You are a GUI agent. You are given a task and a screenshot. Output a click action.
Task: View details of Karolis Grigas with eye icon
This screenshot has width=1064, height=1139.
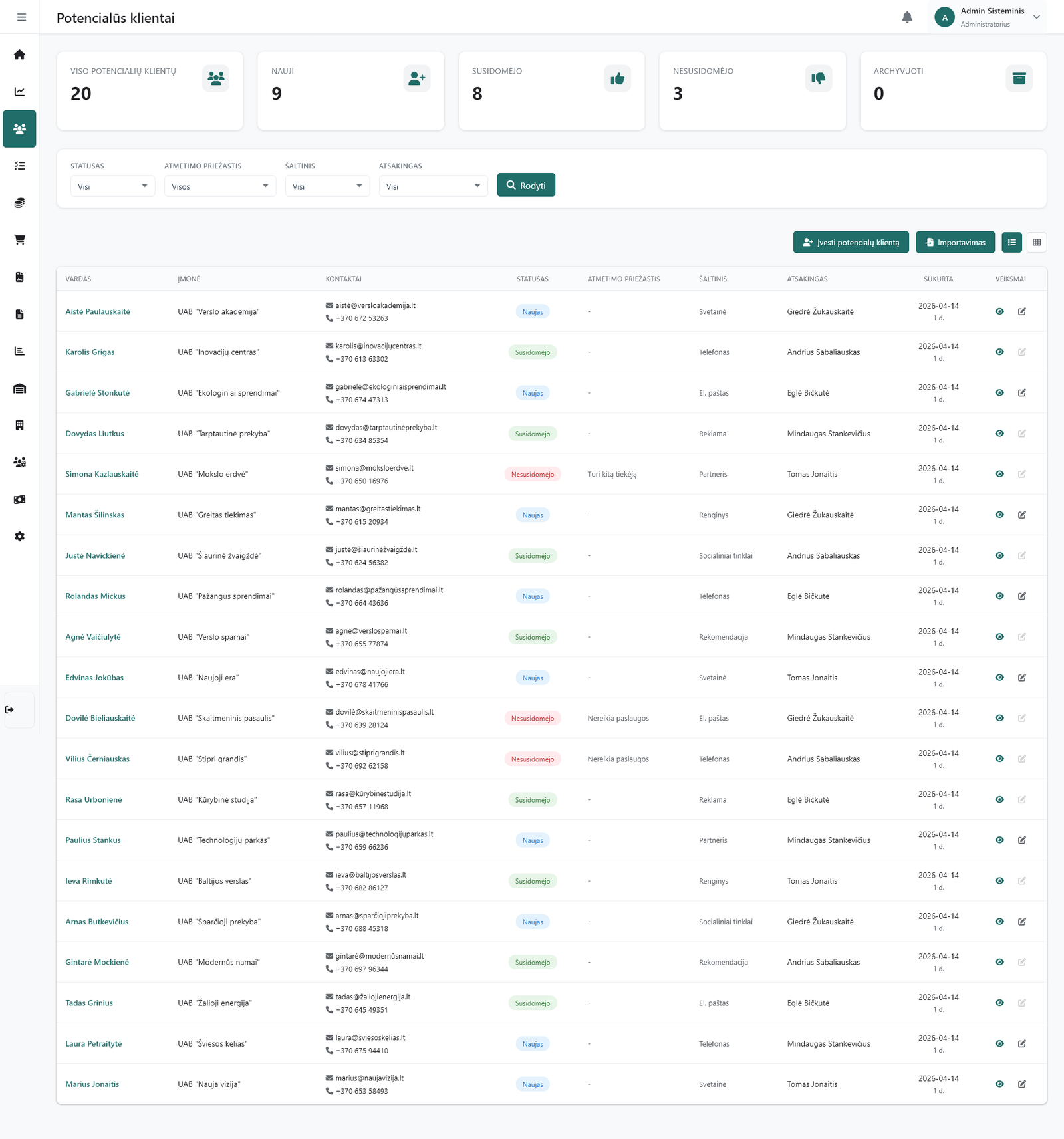coord(999,352)
